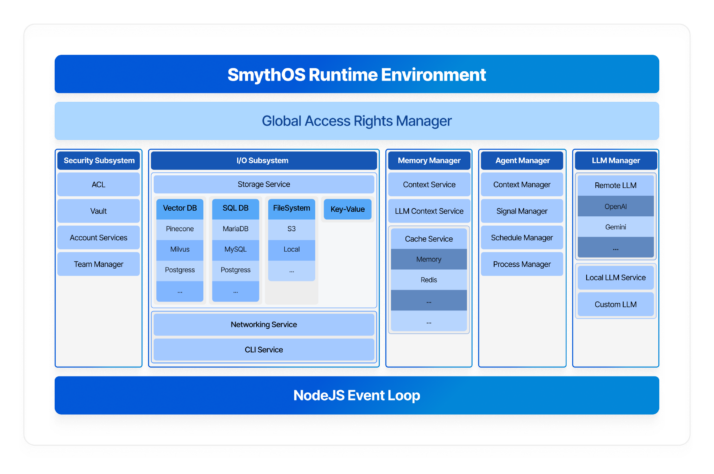The image size is (714, 474).
Task: Open the Account Services box
Action: point(99,237)
